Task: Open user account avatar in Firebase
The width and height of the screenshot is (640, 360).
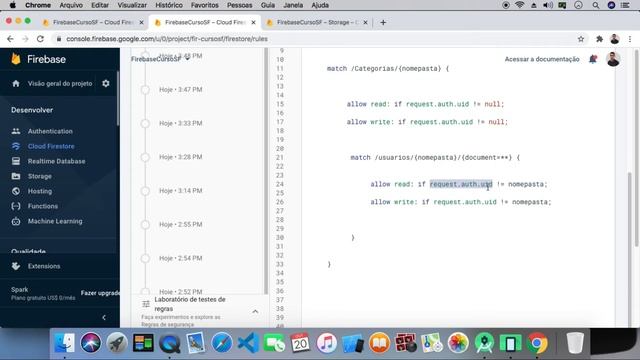Action: click(613, 59)
